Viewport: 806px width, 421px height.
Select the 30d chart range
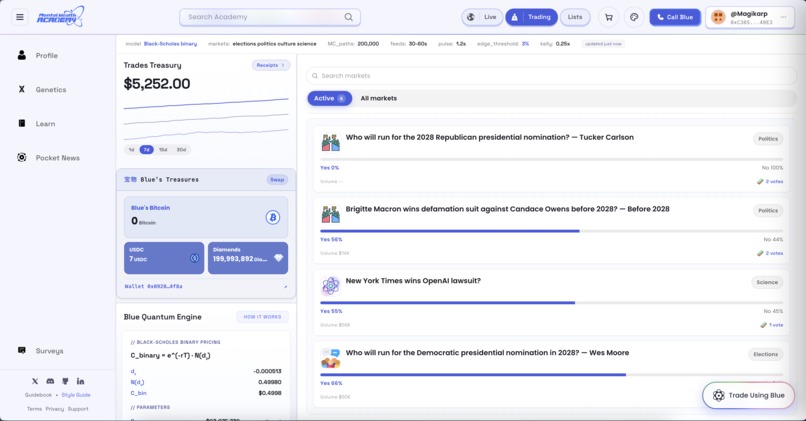[x=181, y=150]
